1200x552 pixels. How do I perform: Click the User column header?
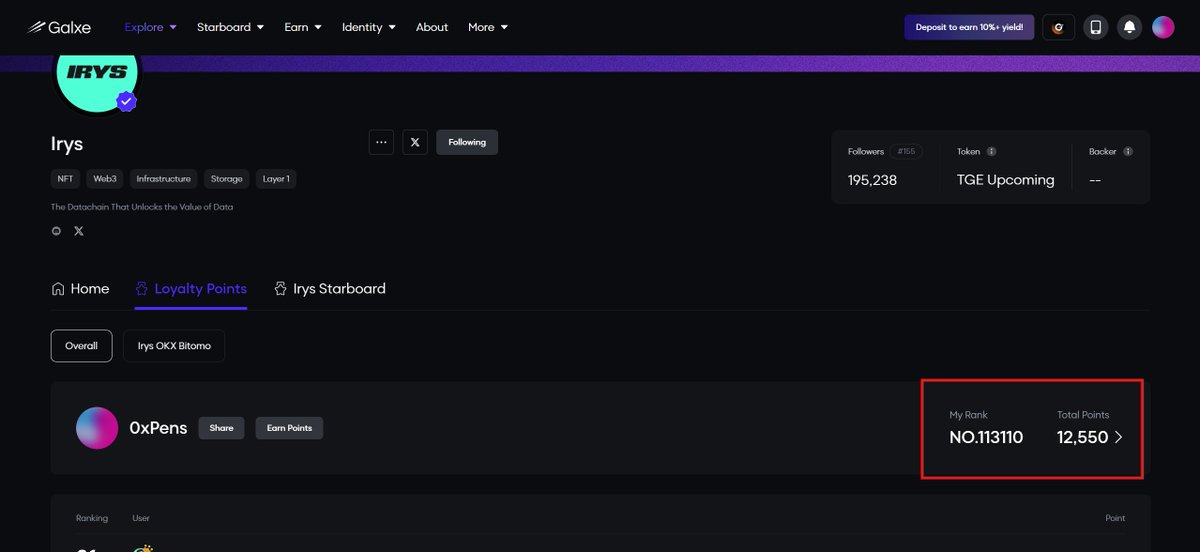tap(141, 518)
